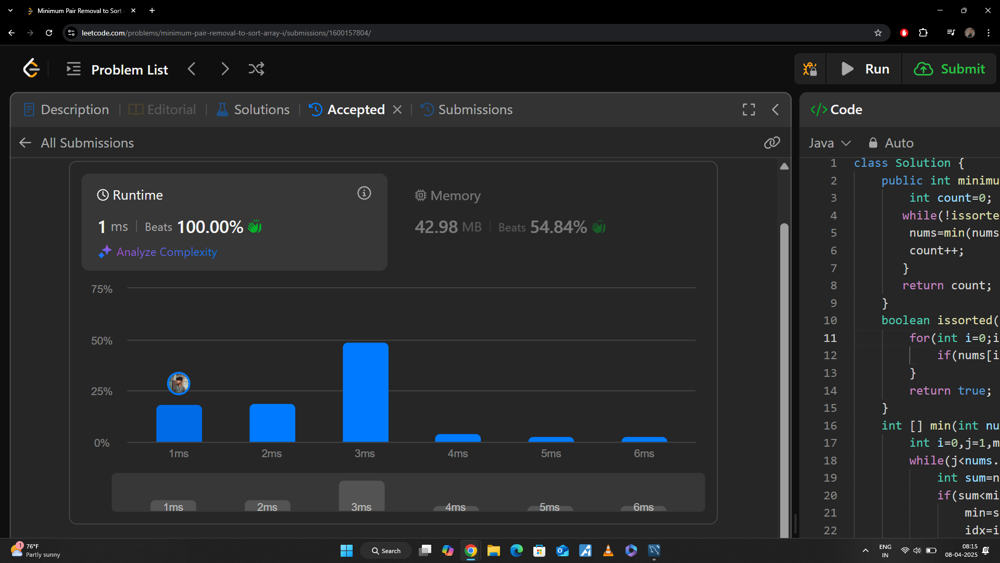Click the Code panel header
1000x563 pixels.
pyautogui.click(x=837, y=110)
